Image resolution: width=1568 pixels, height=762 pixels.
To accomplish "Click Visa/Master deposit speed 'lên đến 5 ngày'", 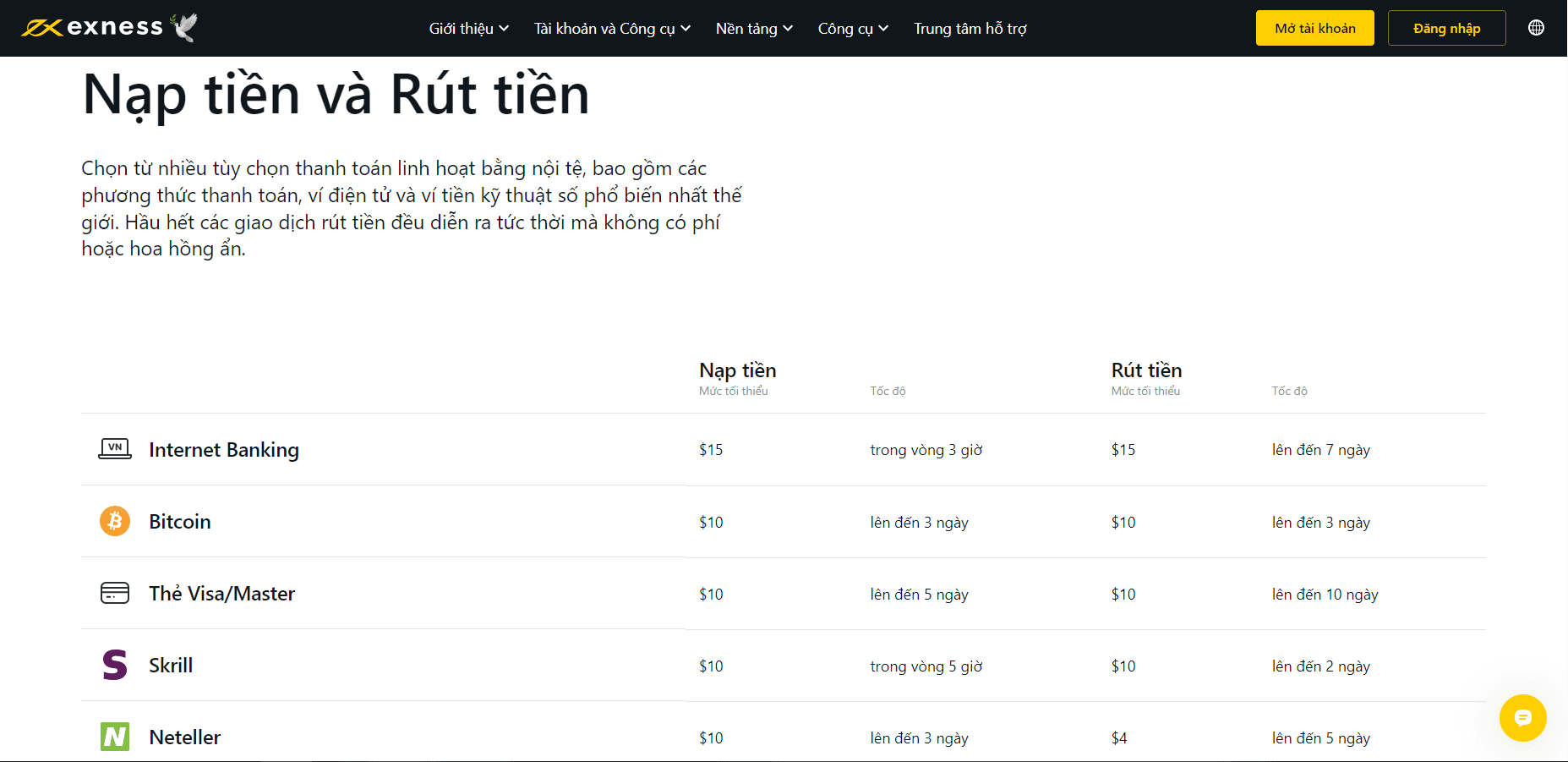I will pos(920,595).
